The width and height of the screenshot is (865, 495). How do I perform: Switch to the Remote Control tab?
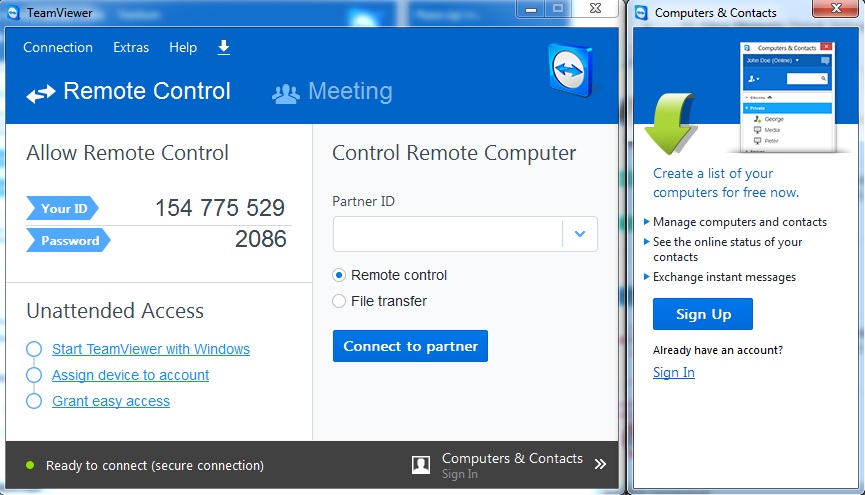tap(129, 92)
